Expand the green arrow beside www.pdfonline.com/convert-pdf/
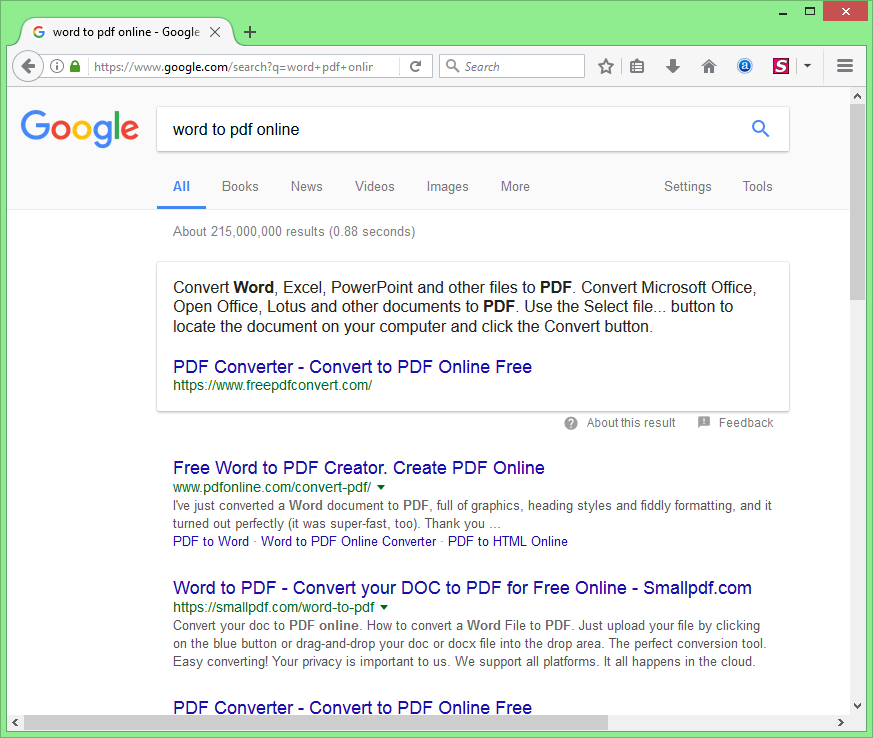The height and width of the screenshot is (738, 873). [381, 488]
